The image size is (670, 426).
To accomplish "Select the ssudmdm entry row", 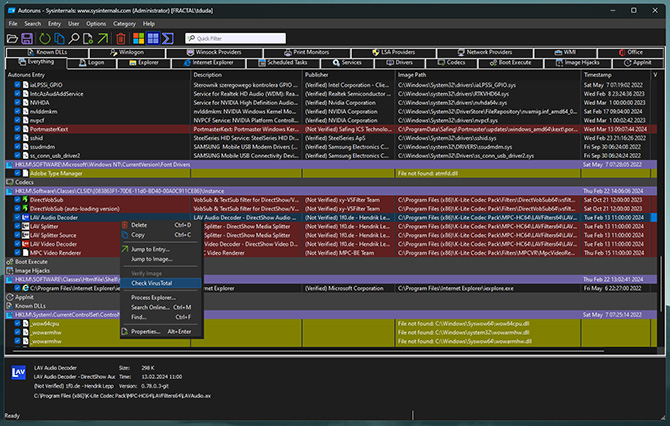I will [331, 147].
